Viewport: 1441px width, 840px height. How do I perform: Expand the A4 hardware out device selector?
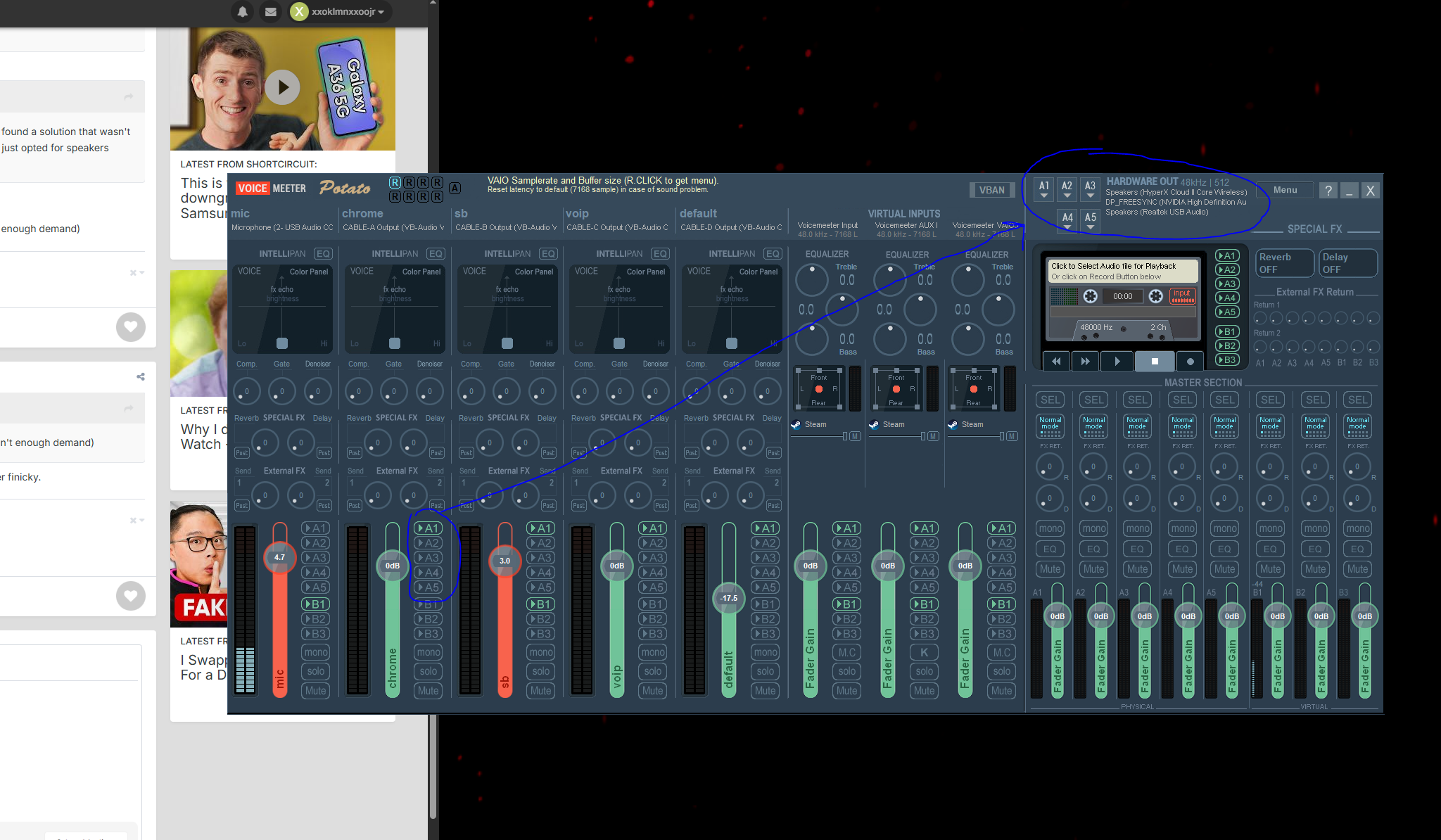1067,220
